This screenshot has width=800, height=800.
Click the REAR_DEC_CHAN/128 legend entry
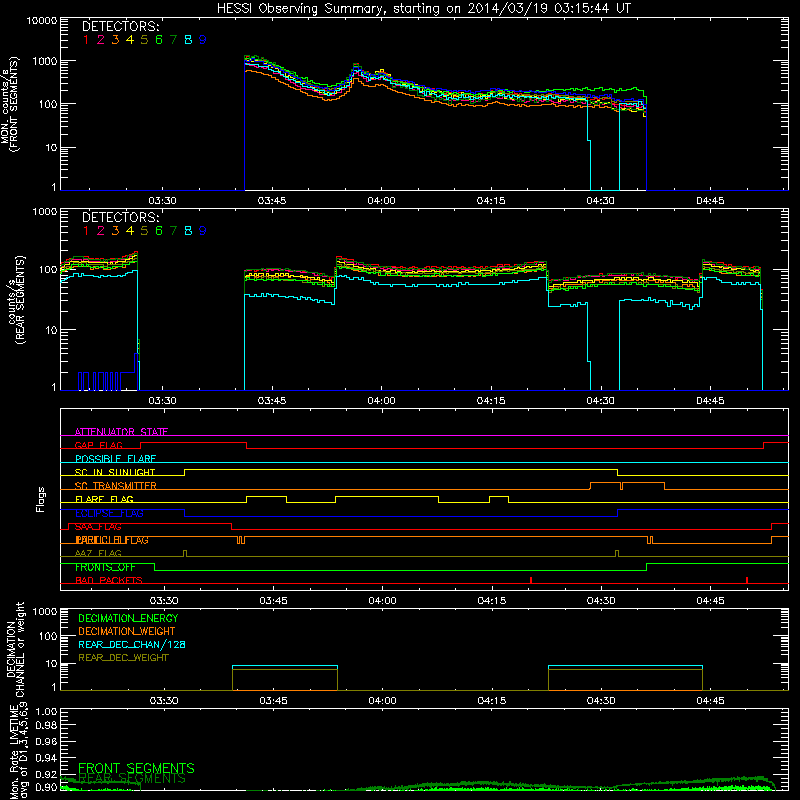coord(132,645)
